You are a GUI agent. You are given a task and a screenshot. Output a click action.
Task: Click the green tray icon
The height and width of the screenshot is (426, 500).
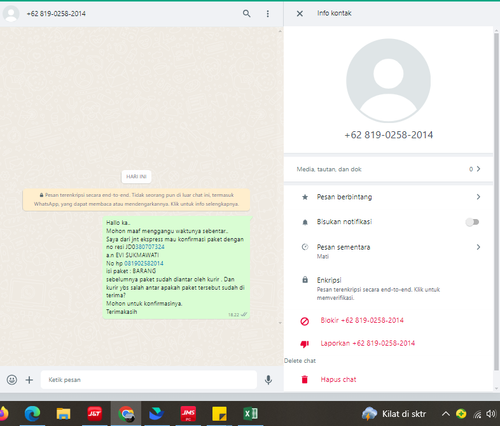[x=461, y=414]
